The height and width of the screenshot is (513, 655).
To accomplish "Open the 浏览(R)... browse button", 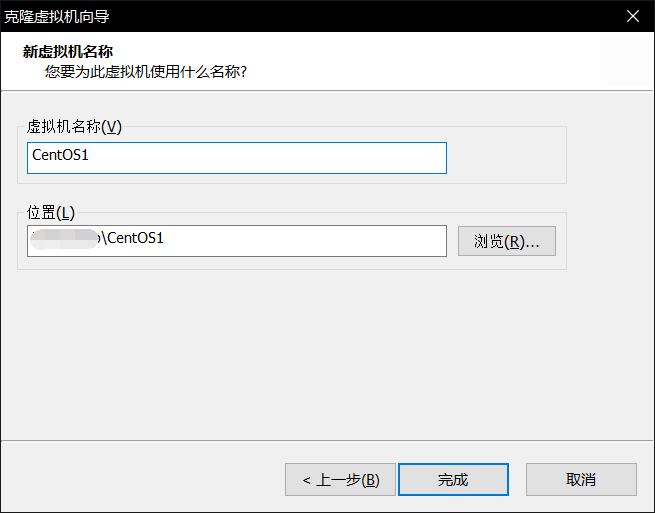I will pos(507,241).
